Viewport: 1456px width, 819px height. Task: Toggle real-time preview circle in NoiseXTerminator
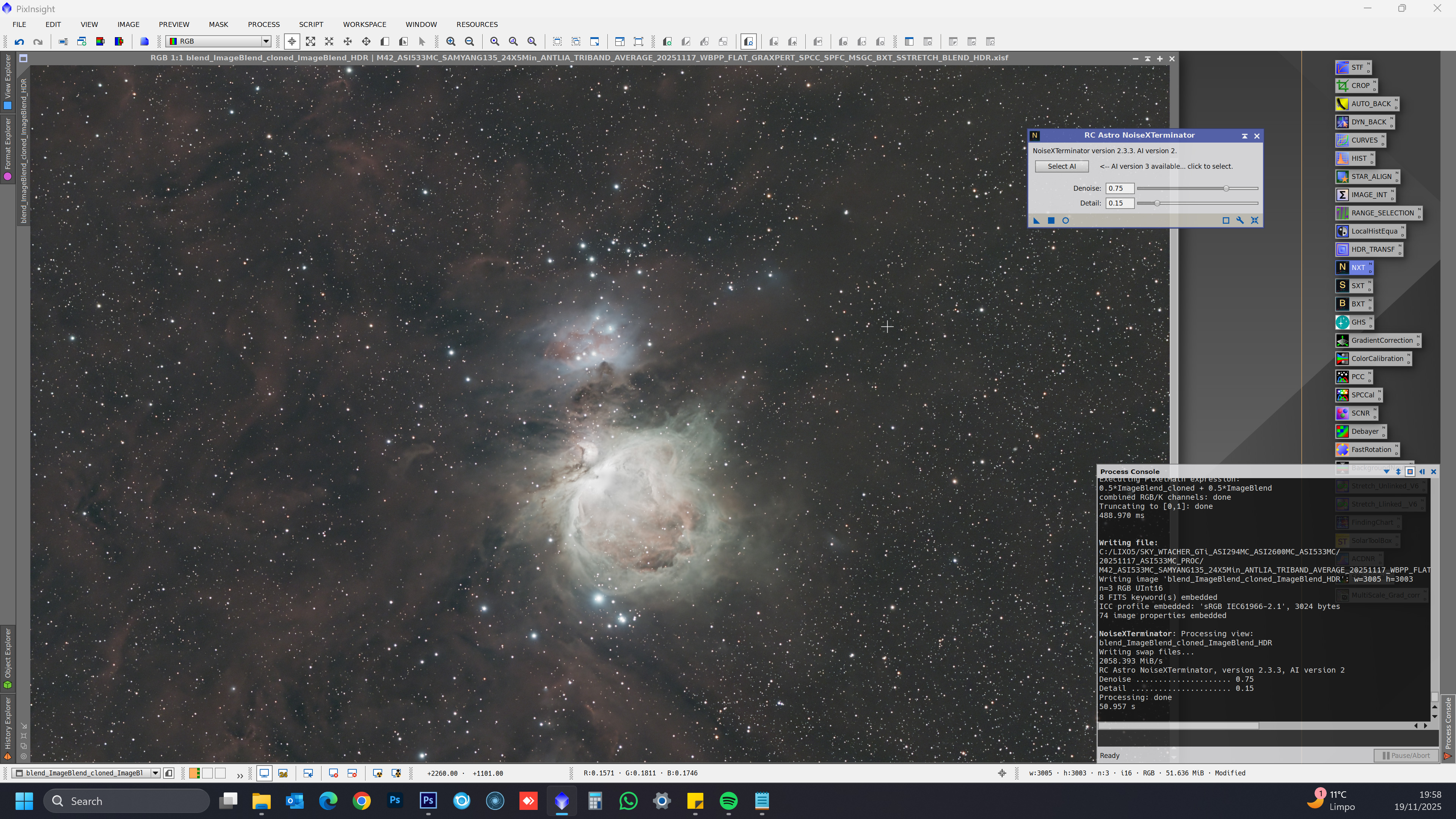pos(1065,220)
